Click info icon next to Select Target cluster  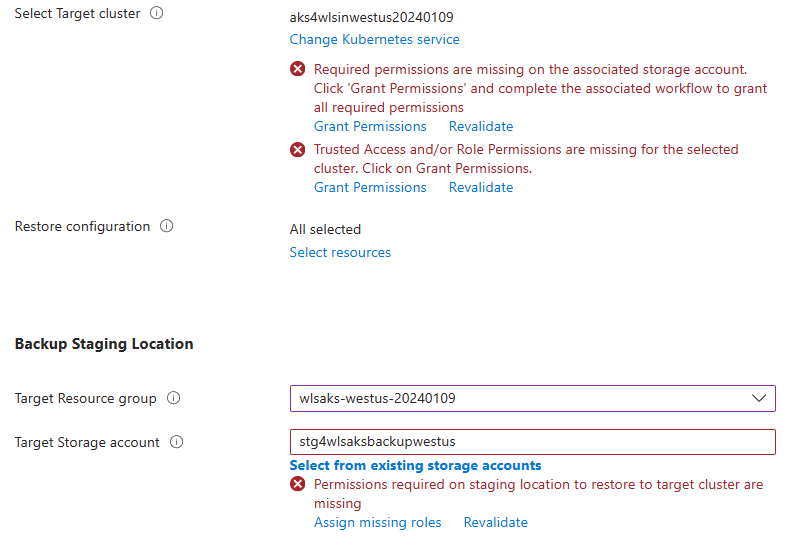pyautogui.click(x=156, y=14)
